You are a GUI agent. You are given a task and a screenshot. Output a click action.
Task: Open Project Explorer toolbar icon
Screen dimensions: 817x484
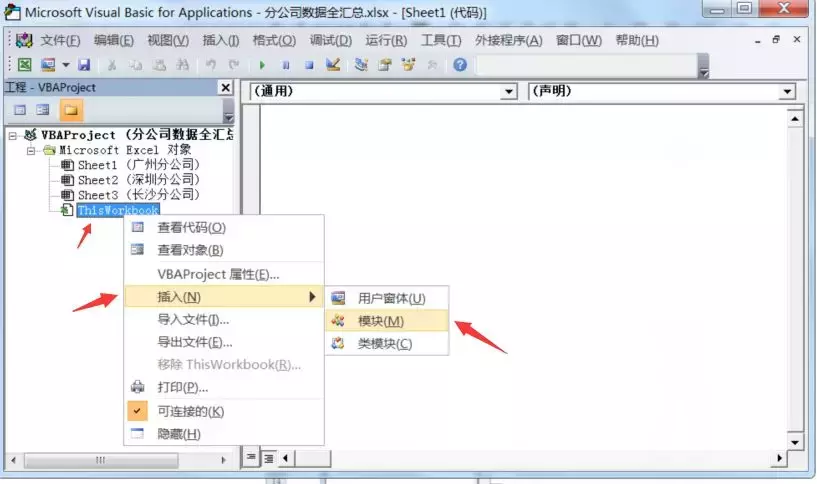361,65
